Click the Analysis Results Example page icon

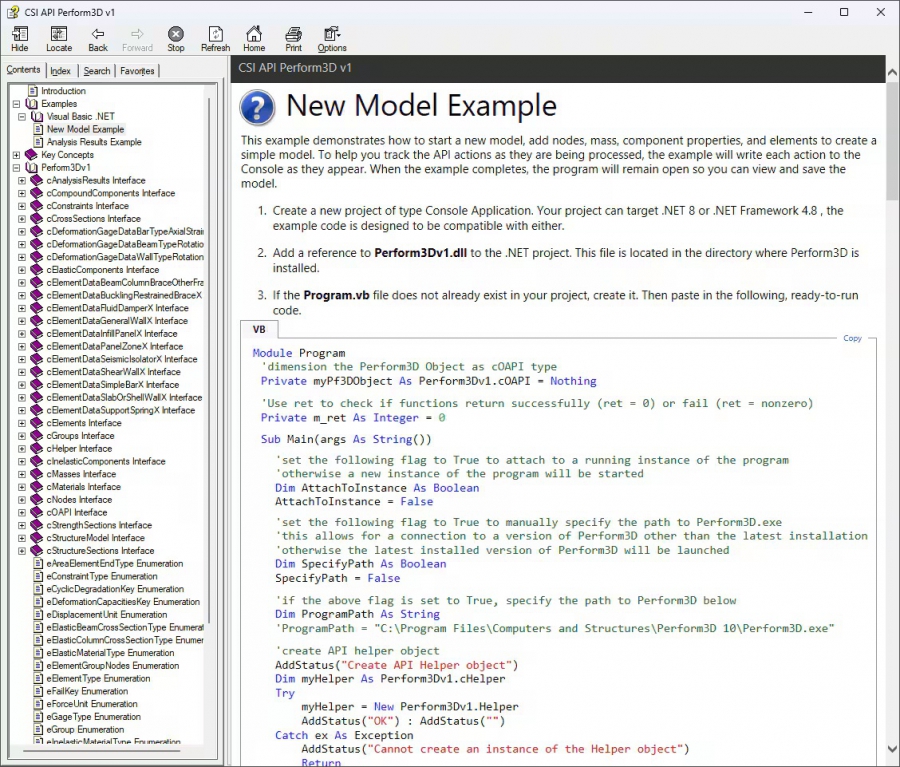point(38,142)
